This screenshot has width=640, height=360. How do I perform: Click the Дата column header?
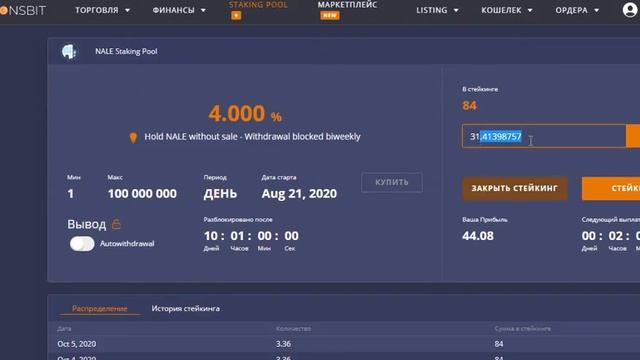[64, 329]
